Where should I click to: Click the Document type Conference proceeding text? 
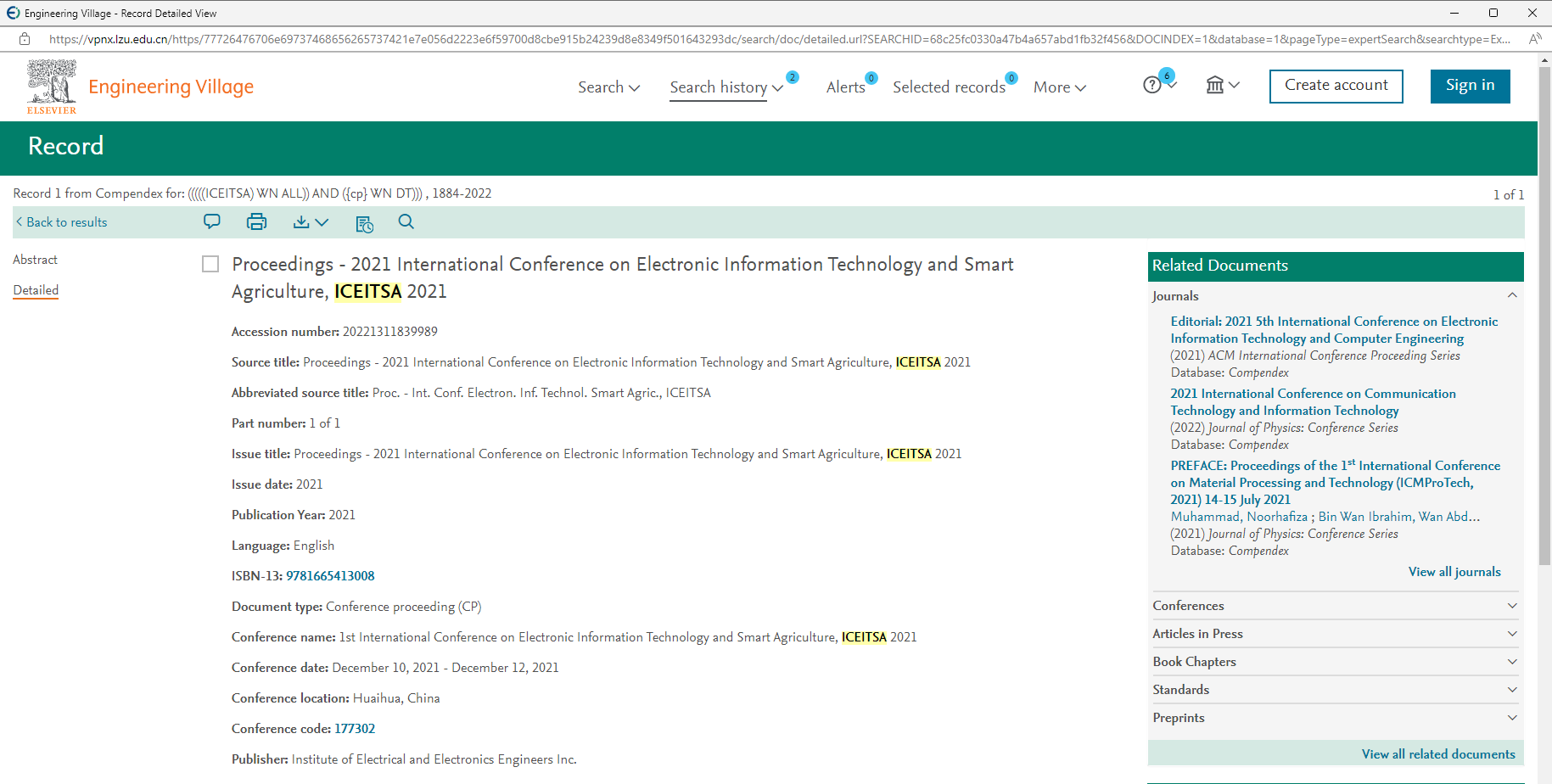tap(404, 607)
